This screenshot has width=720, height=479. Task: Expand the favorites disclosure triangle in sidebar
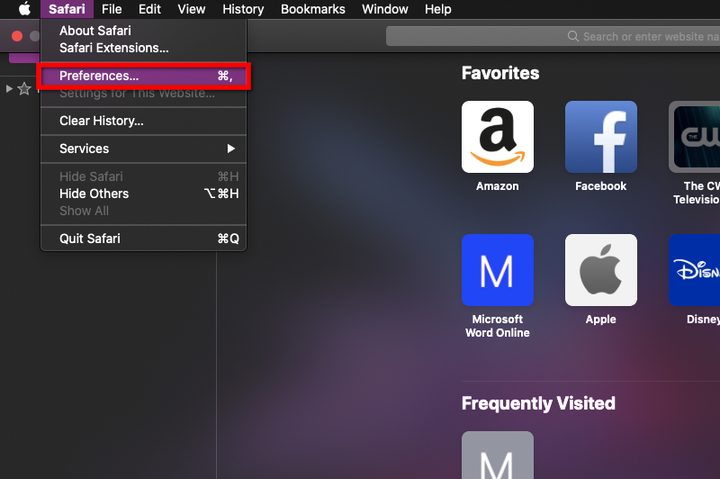point(9,89)
